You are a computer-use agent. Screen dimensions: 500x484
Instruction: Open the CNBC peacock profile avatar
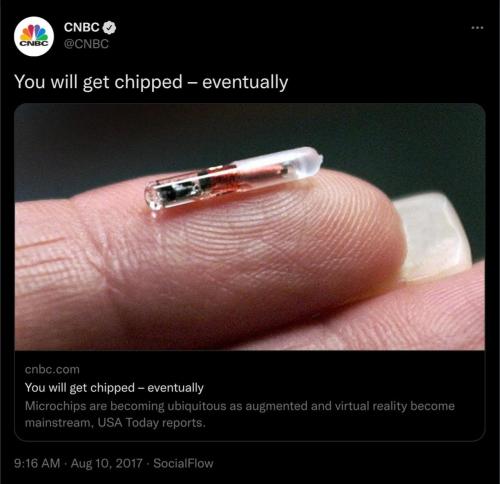coord(34,36)
